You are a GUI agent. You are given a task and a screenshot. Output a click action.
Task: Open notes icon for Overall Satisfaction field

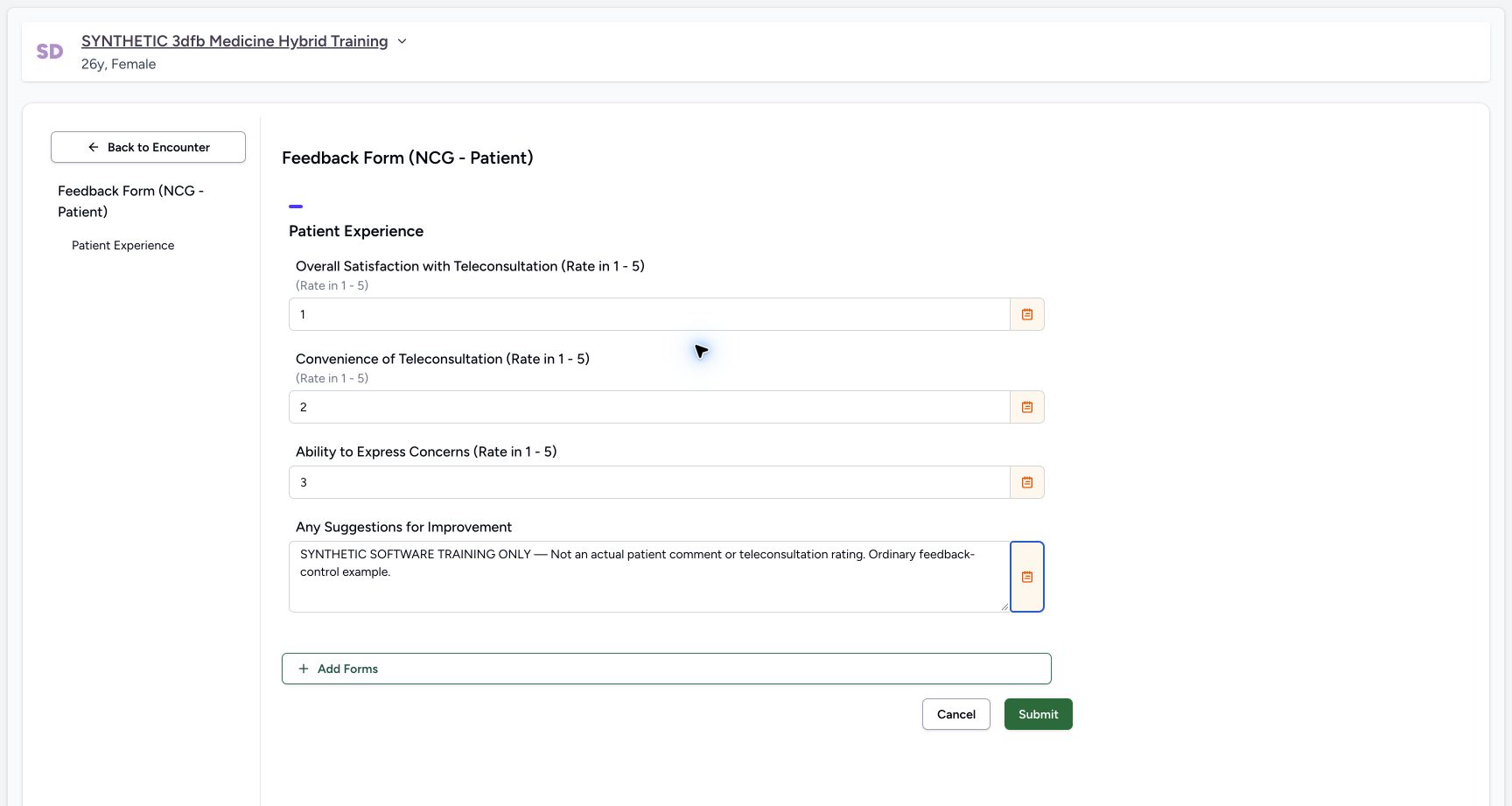click(1027, 314)
